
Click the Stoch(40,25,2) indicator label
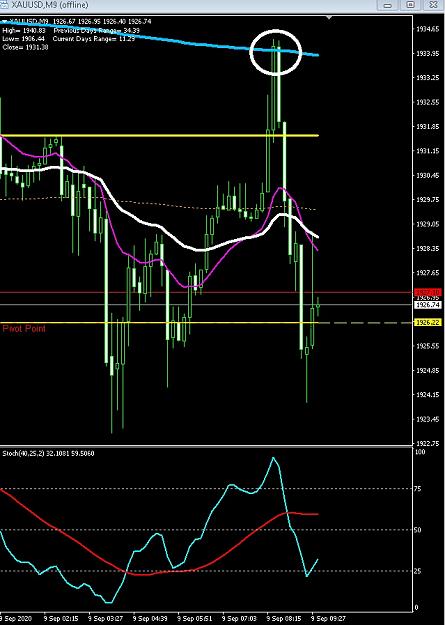click(x=48, y=454)
